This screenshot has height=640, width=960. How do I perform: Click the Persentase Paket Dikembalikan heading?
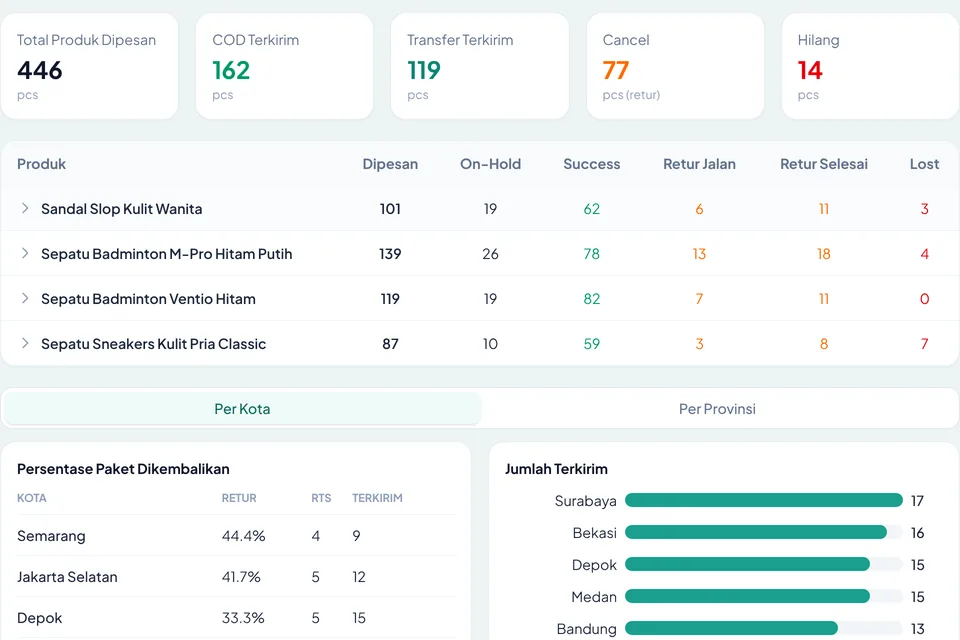(x=123, y=469)
